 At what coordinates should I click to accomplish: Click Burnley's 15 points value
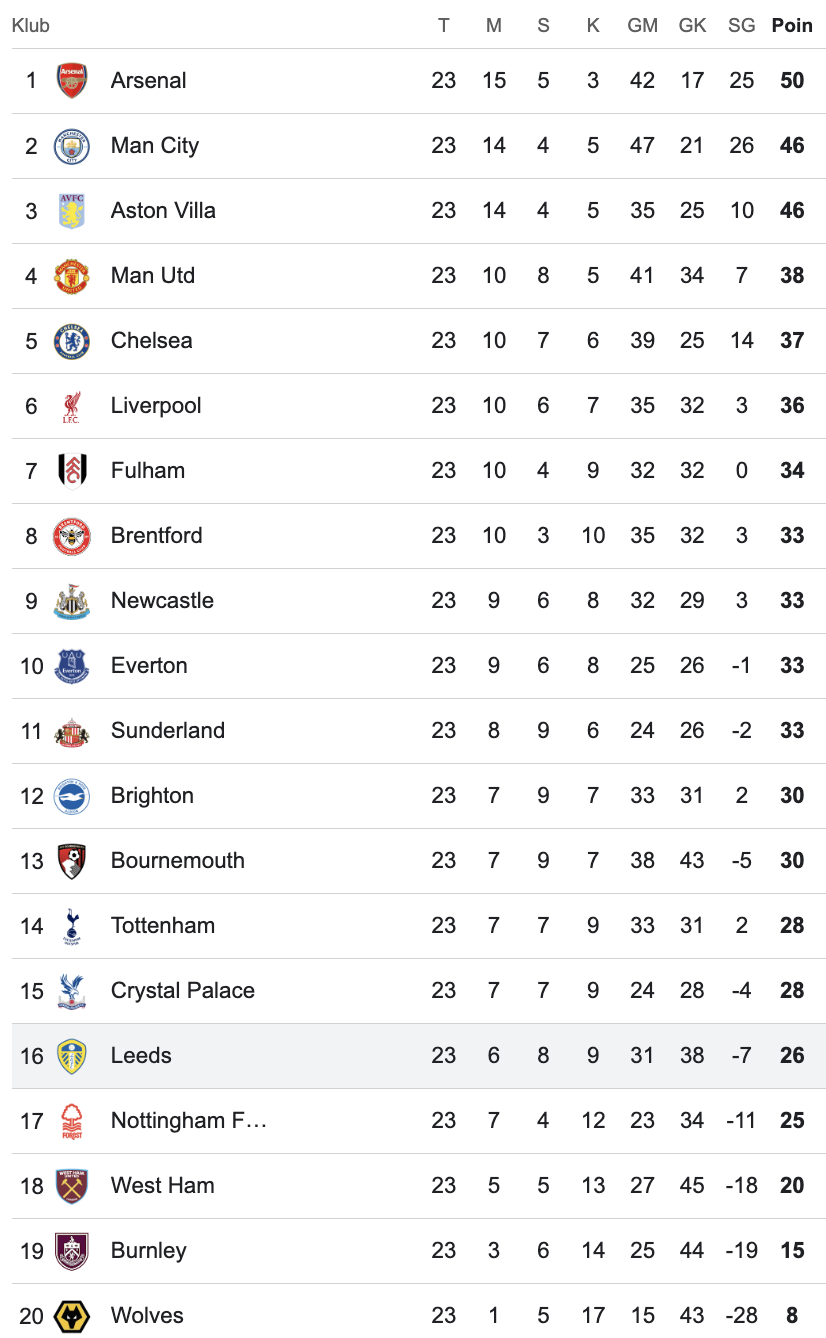click(x=792, y=1251)
